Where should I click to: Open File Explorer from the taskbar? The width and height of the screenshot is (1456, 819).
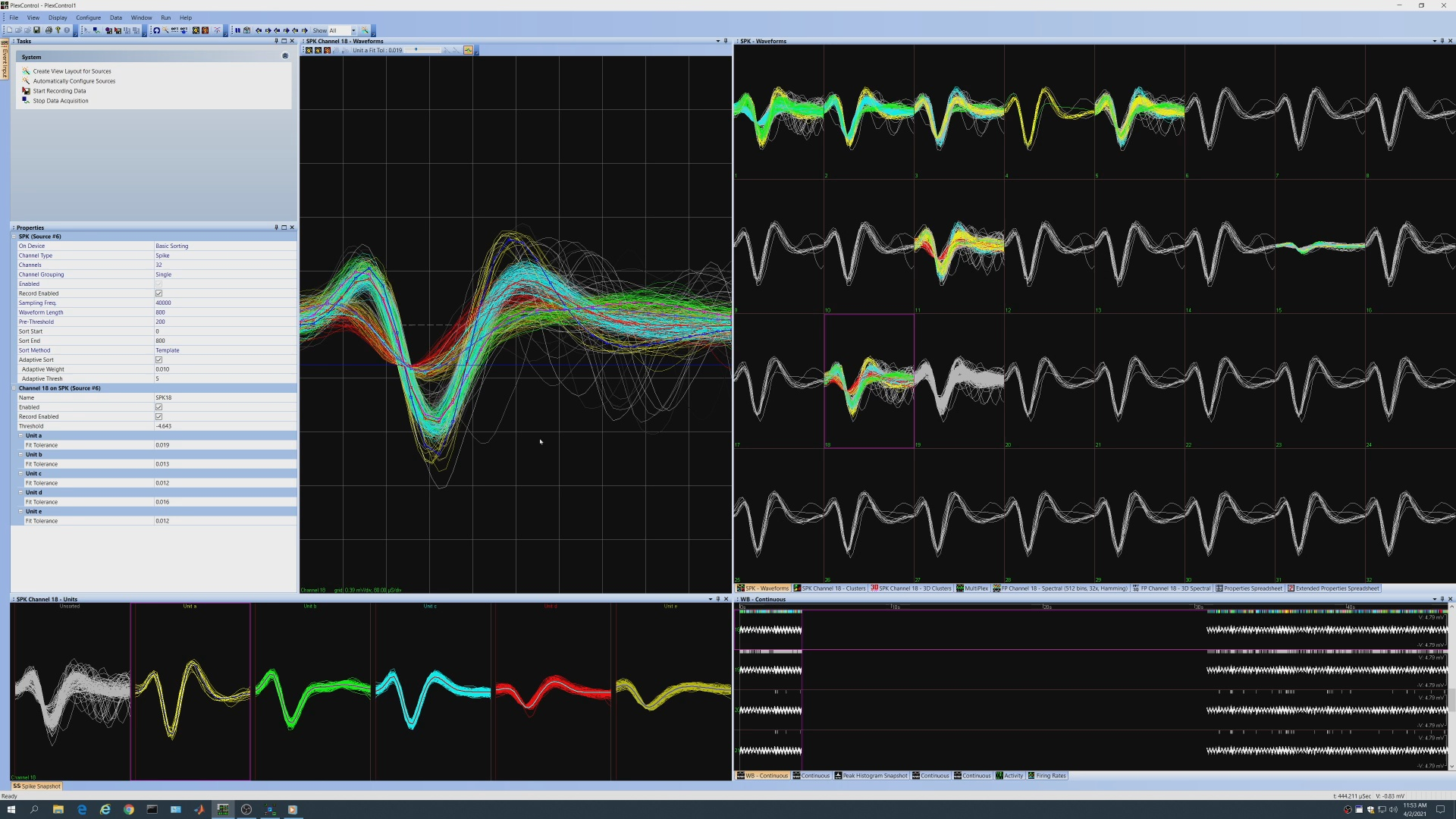click(58, 809)
